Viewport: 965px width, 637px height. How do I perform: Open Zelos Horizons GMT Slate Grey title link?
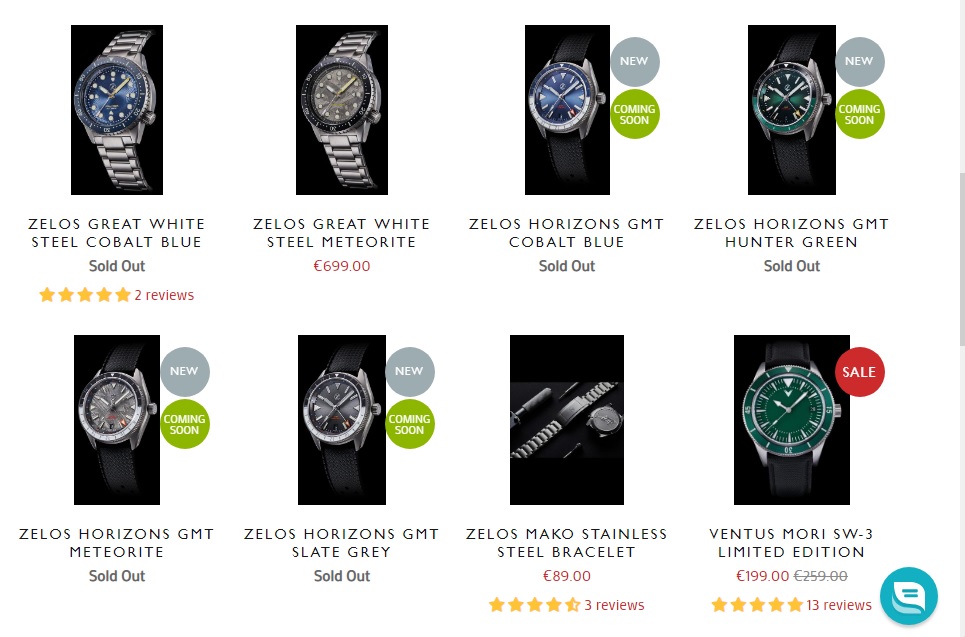pos(342,543)
